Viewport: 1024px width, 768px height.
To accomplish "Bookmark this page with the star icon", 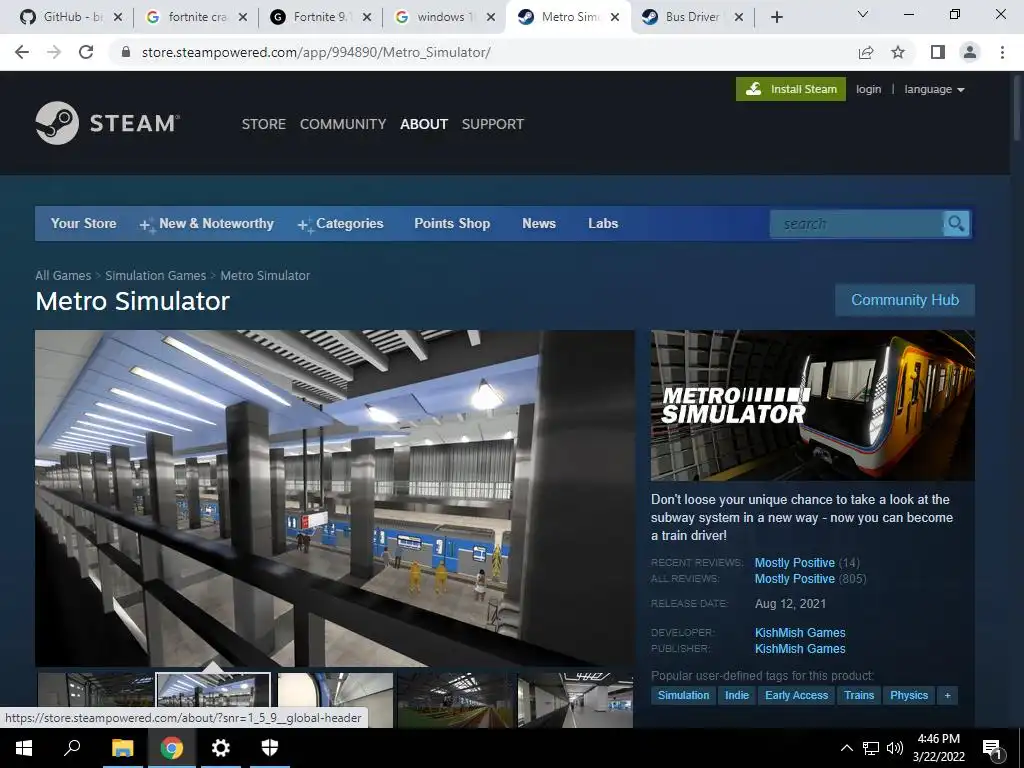I will click(898, 52).
